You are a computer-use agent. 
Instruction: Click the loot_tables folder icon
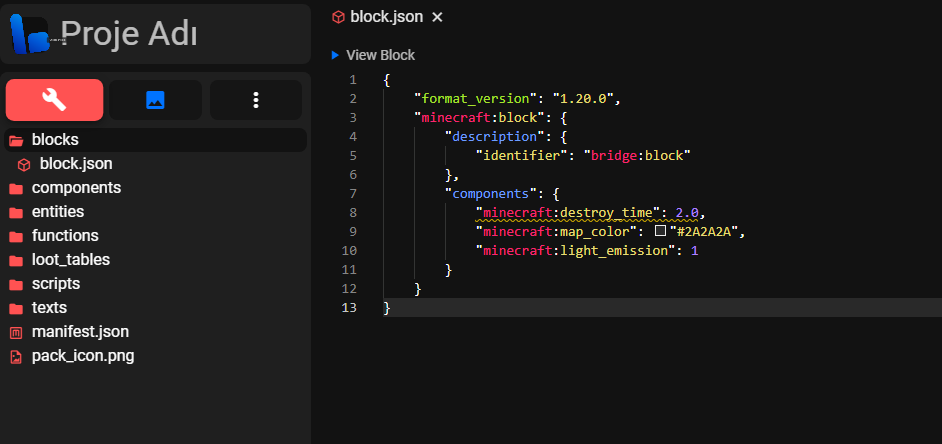click(x=16, y=260)
